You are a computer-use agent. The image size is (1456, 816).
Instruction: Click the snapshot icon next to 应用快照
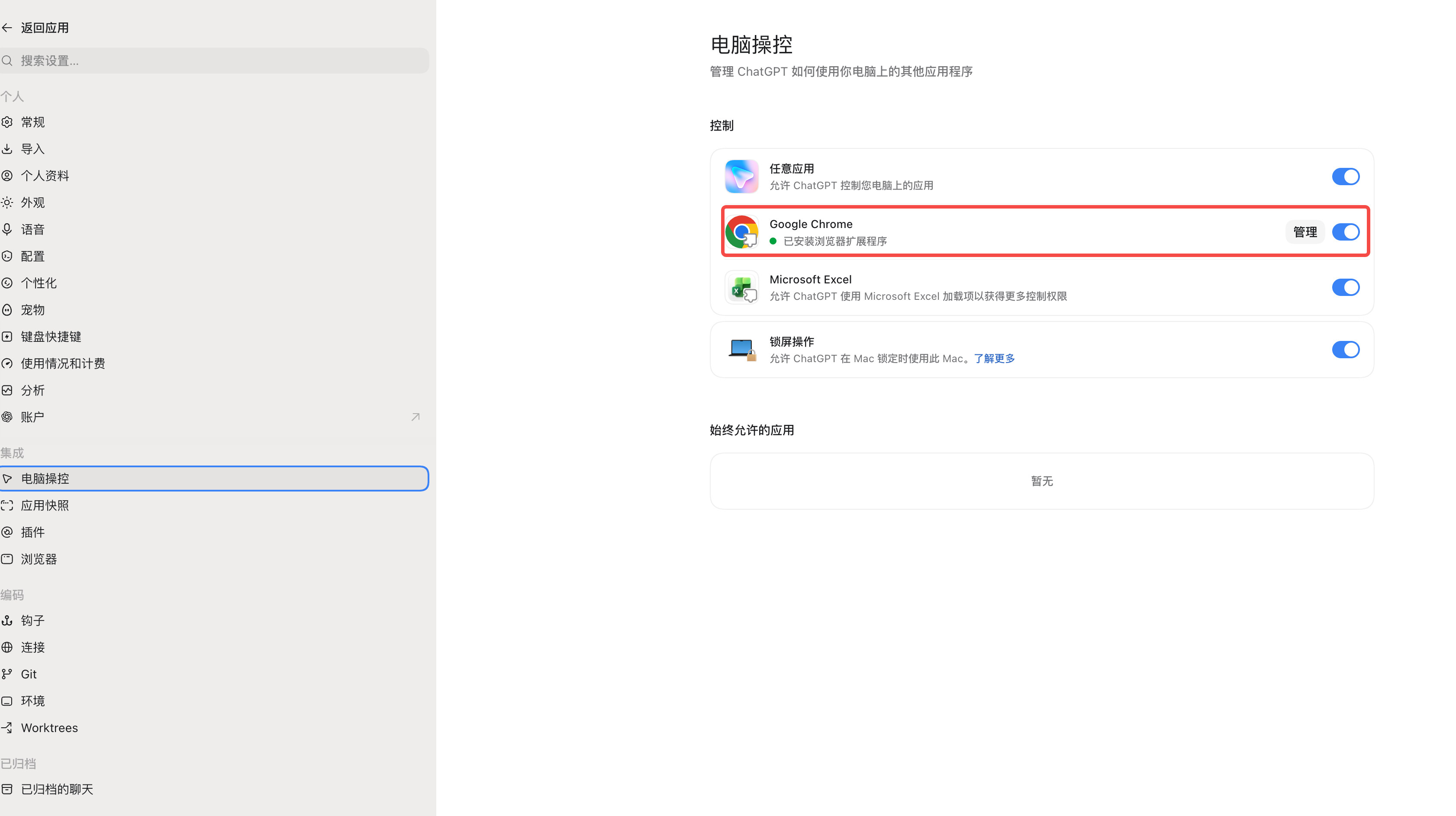[7, 505]
